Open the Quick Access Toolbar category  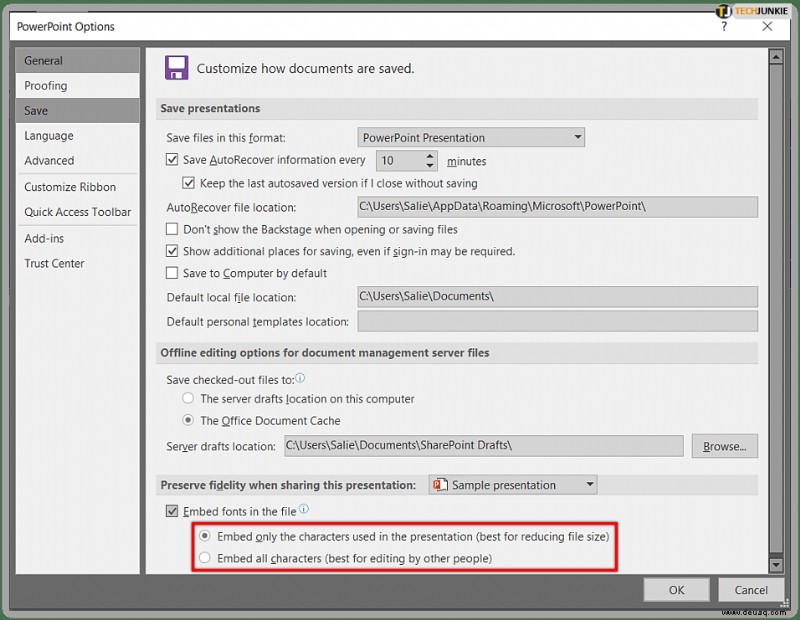78,212
